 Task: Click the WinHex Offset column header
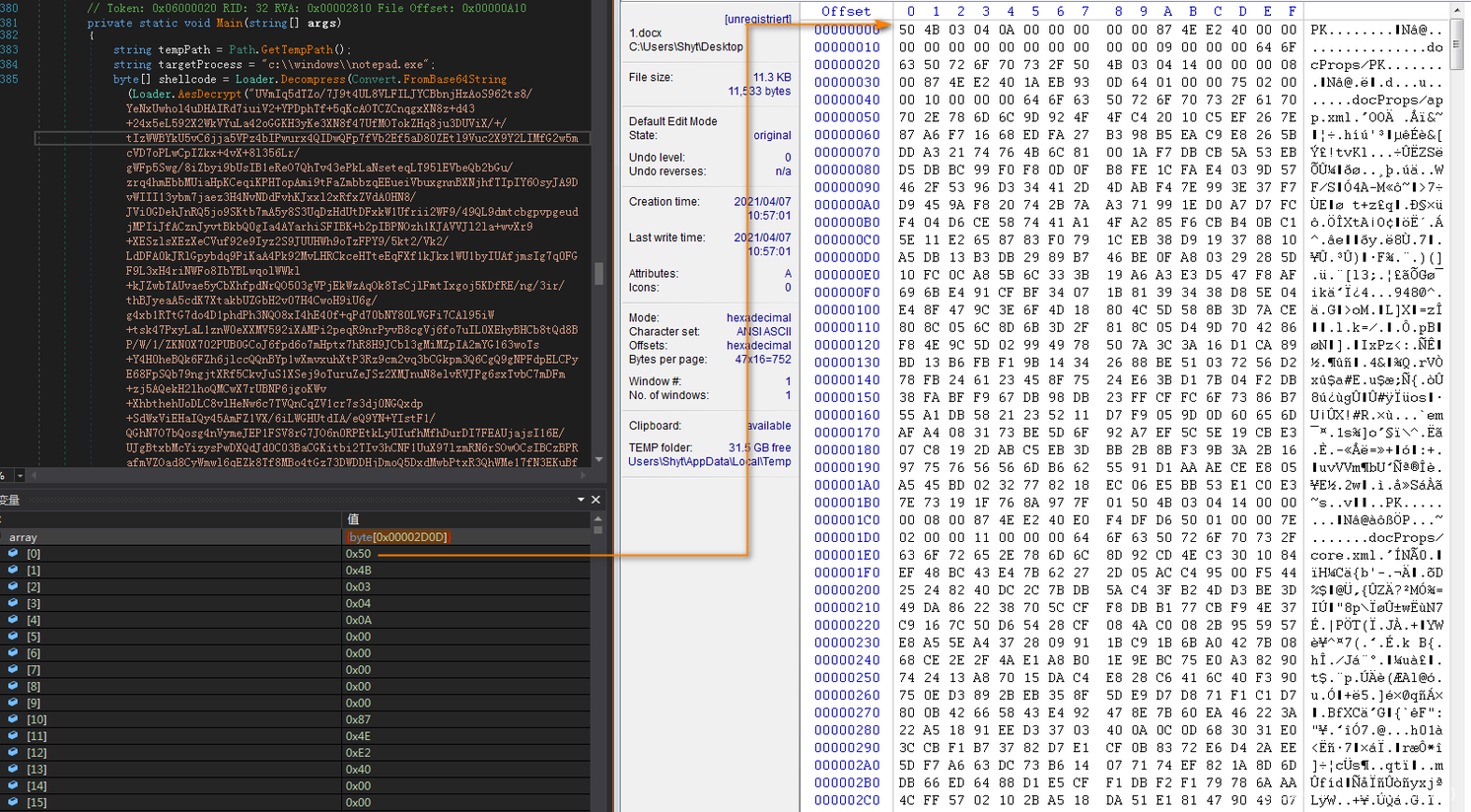[x=846, y=12]
